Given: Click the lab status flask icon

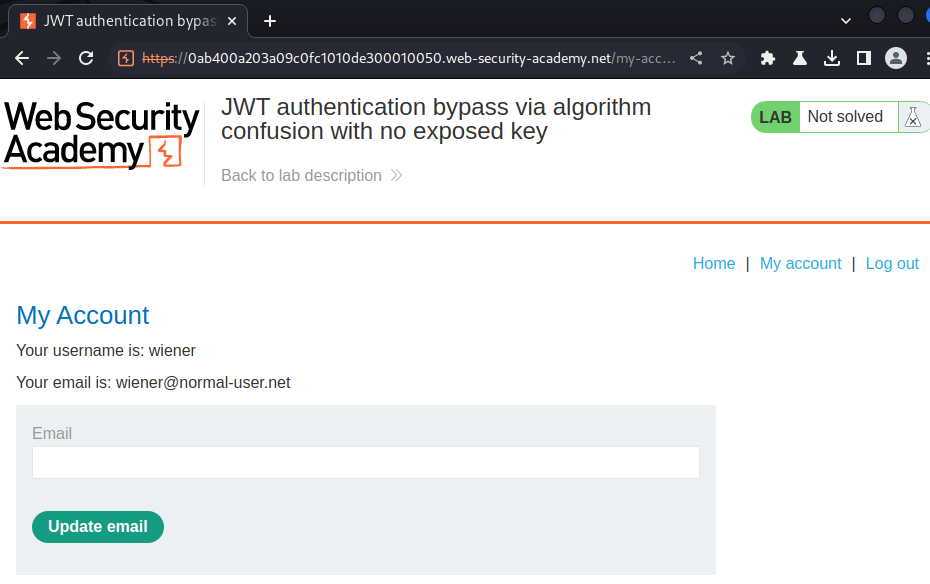Looking at the screenshot, I should coord(913,117).
